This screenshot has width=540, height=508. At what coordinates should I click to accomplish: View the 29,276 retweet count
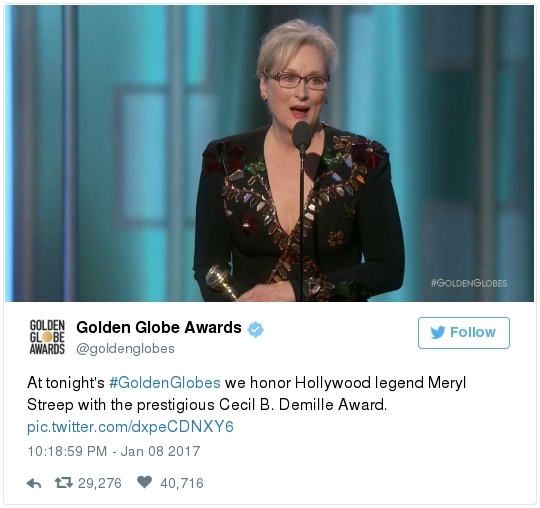pyautogui.click(x=100, y=483)
